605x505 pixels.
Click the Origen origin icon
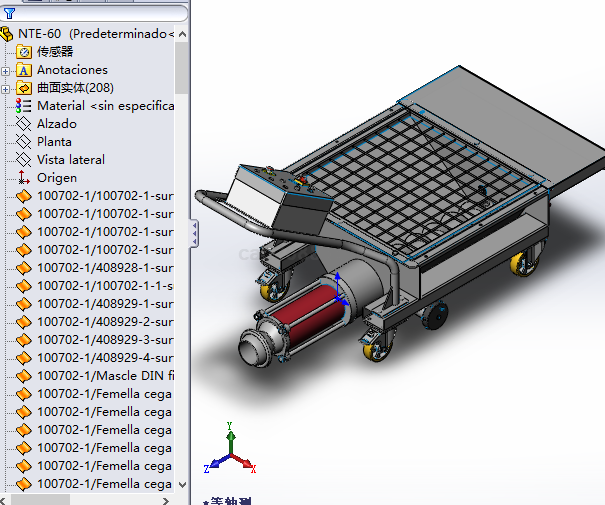(x=24, y=178)
